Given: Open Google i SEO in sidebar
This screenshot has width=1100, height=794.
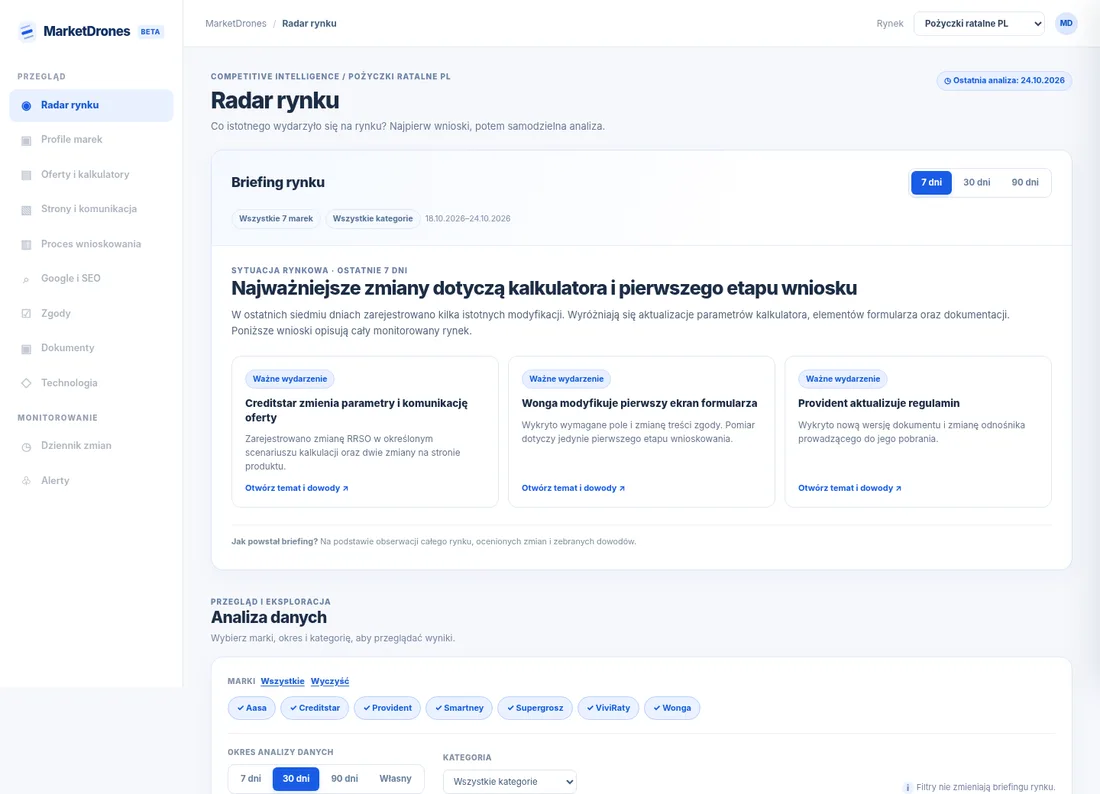Looking at the screenshot, I should (x=91, y=278).
